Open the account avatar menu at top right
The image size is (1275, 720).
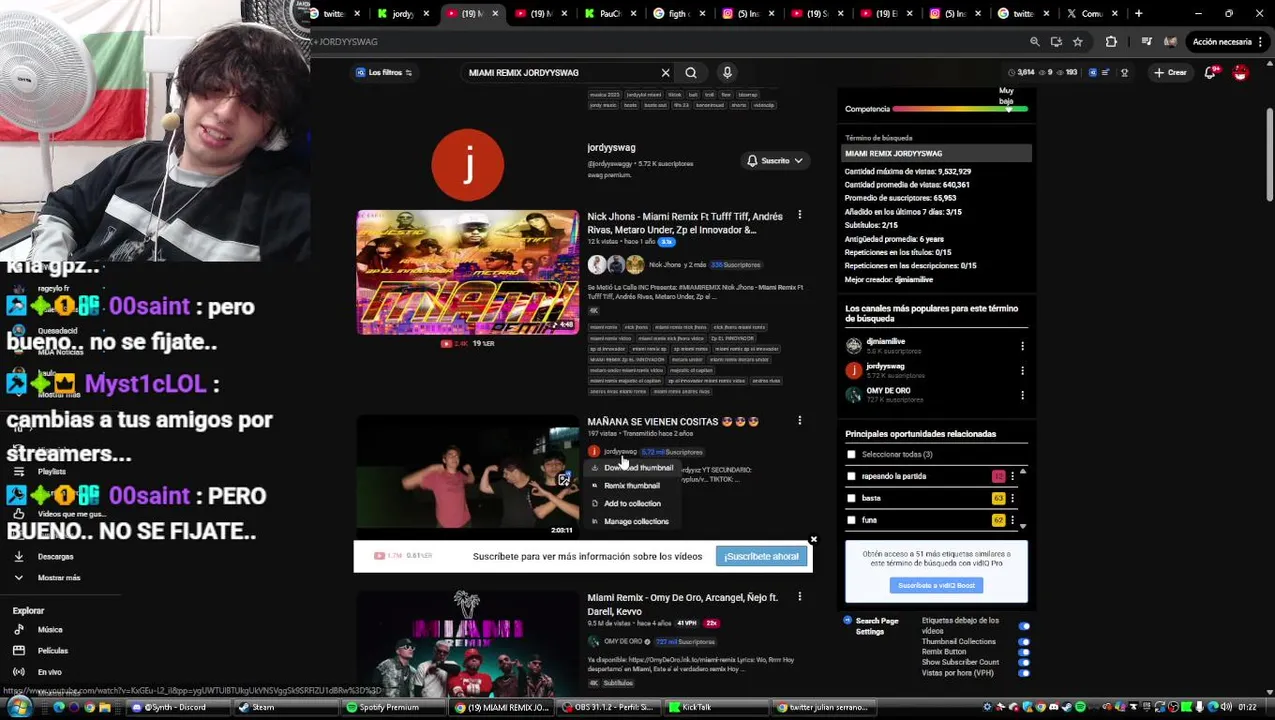point(1240,73)
